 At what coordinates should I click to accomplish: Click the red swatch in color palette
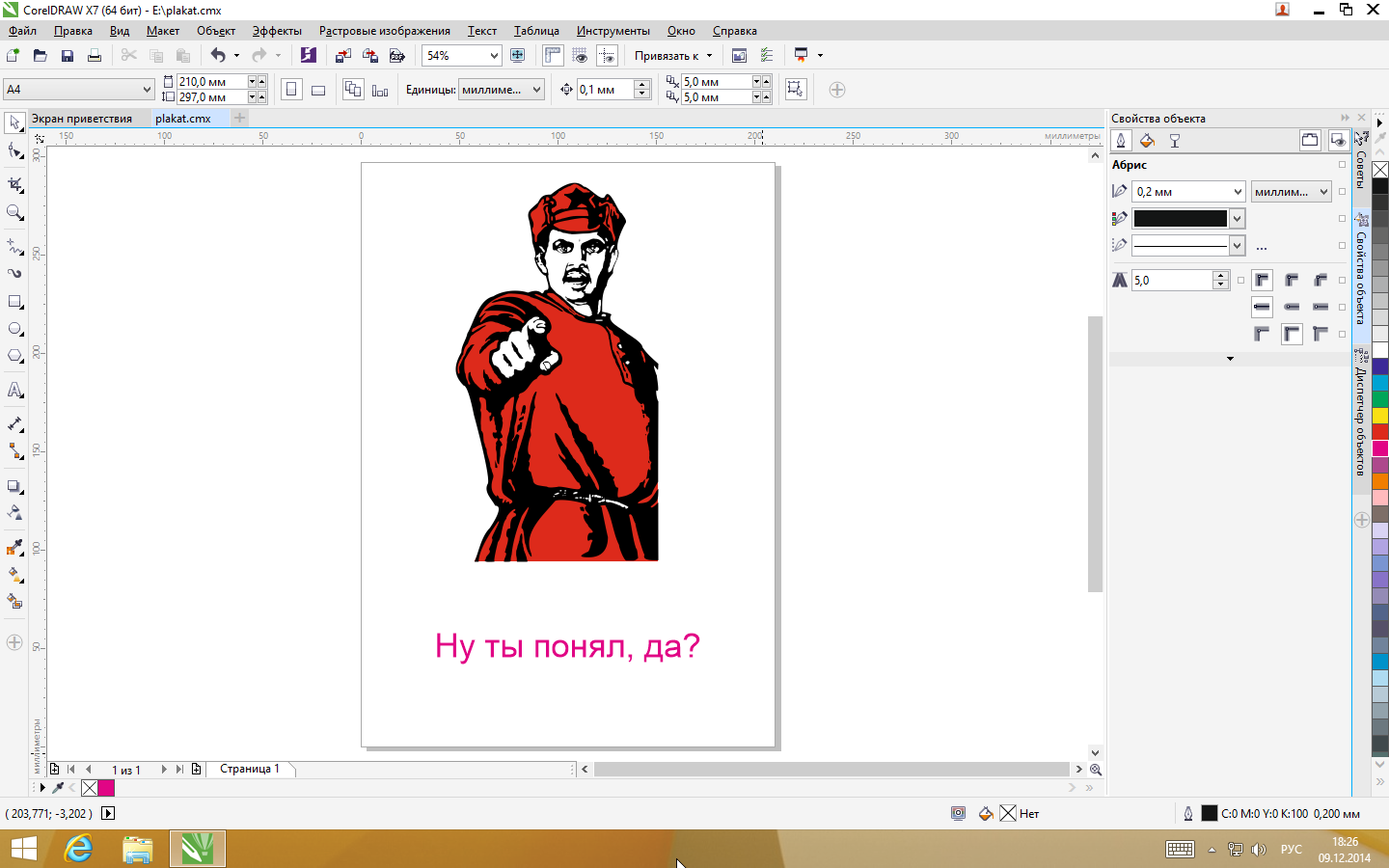coord(1380,431)
